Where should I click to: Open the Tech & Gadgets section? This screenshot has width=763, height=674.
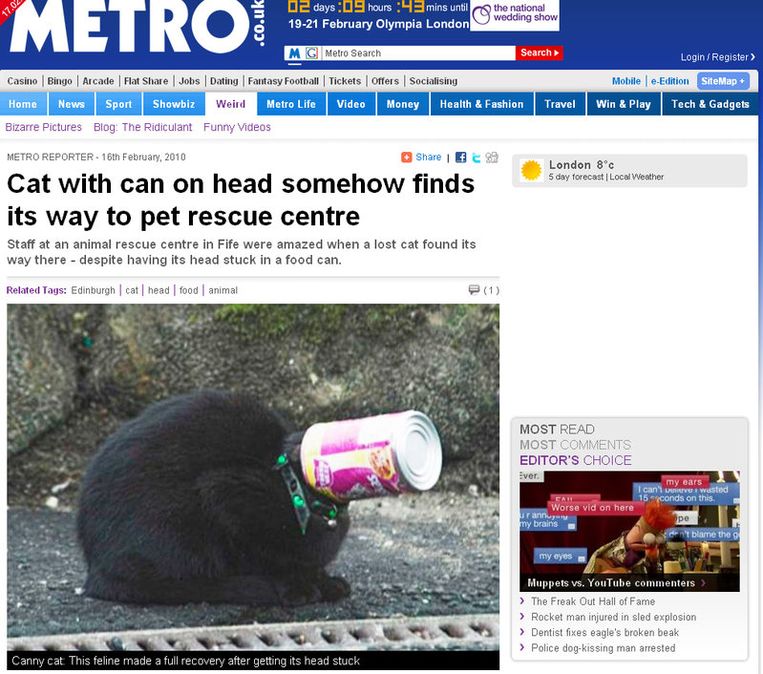click(x=710, y=104)
